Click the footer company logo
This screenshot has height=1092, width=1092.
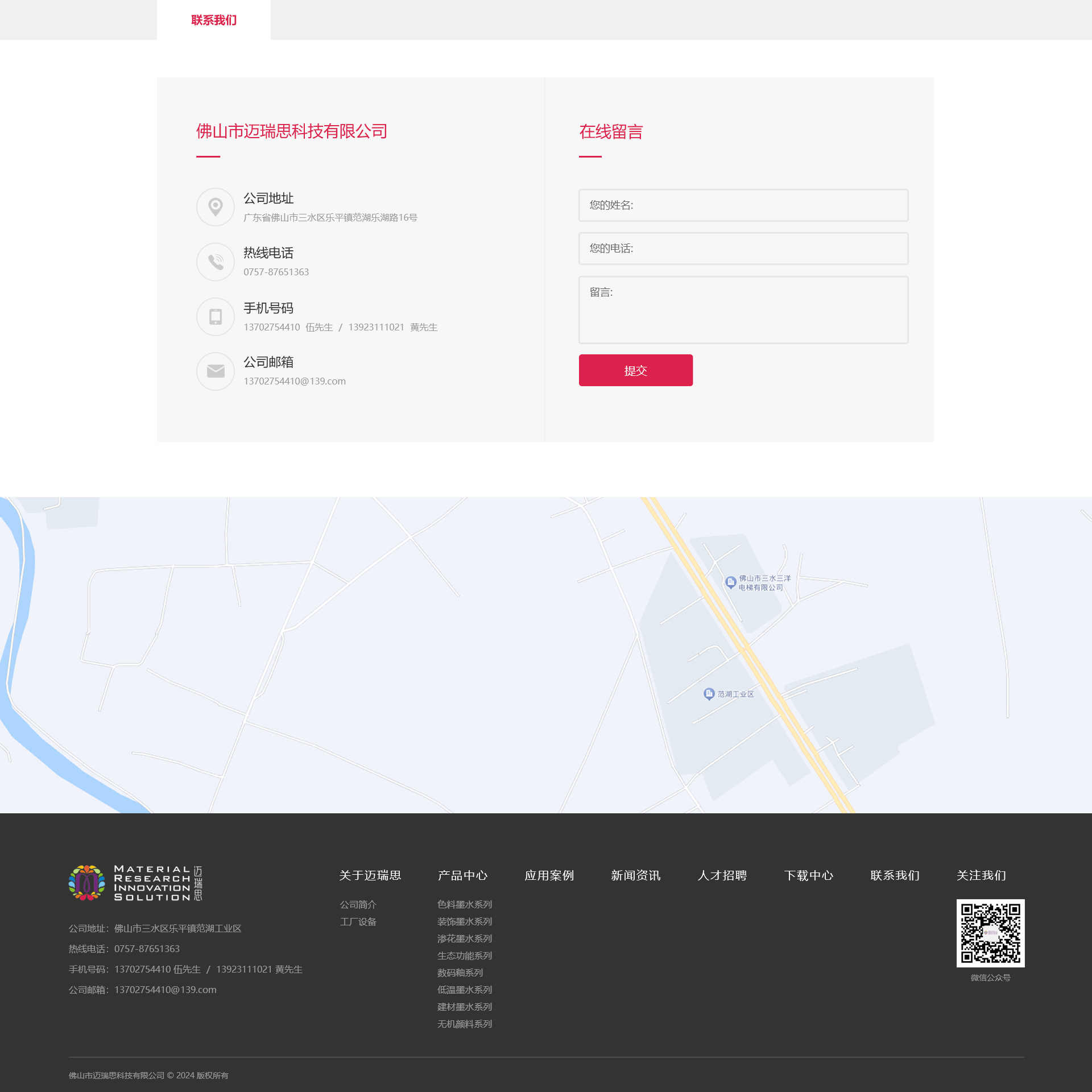(135, 883)
